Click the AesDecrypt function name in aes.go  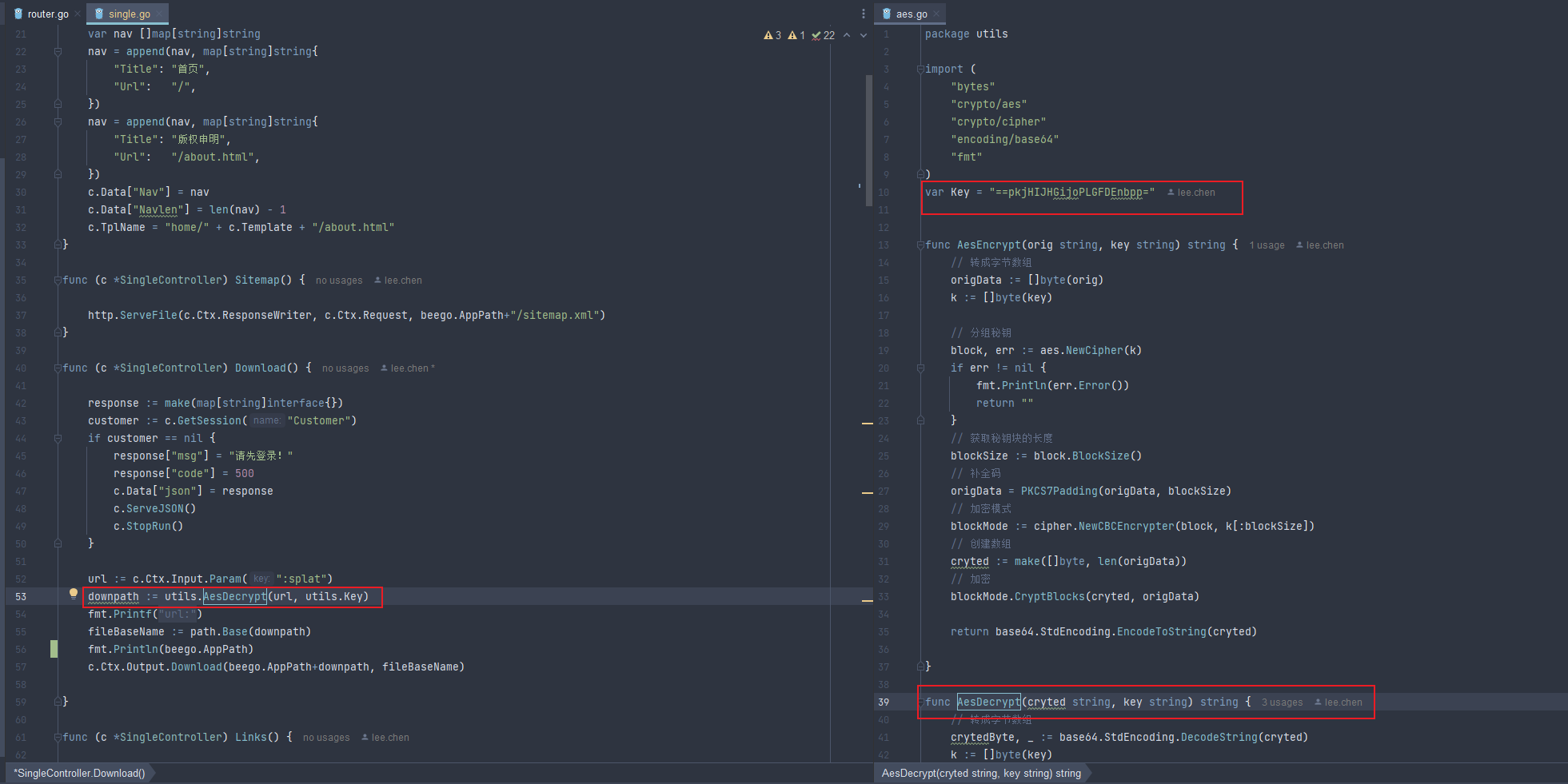pos(988,702)
